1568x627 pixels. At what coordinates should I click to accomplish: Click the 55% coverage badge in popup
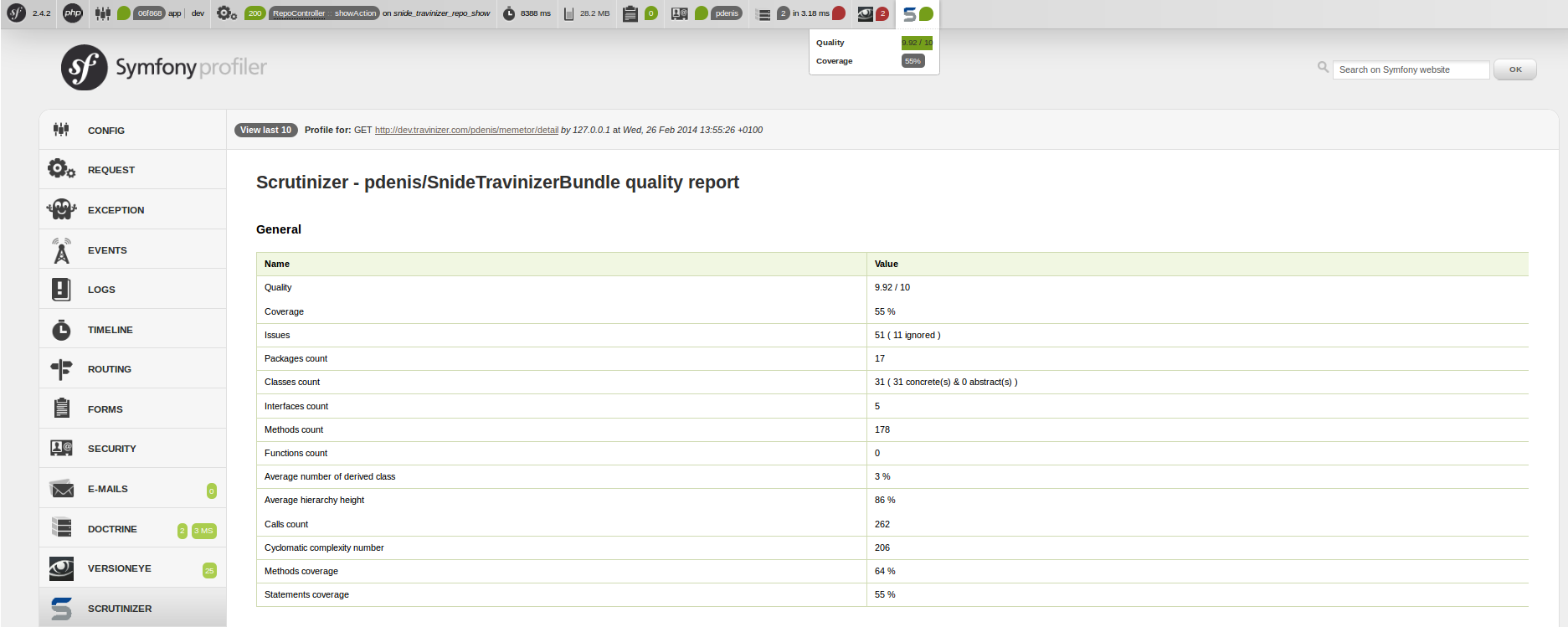913,61
